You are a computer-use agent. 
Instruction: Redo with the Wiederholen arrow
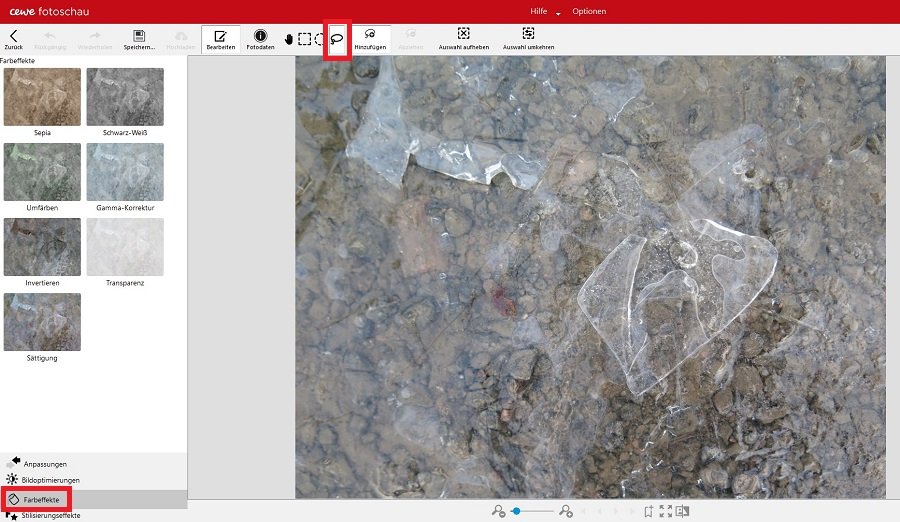[95, 40]
